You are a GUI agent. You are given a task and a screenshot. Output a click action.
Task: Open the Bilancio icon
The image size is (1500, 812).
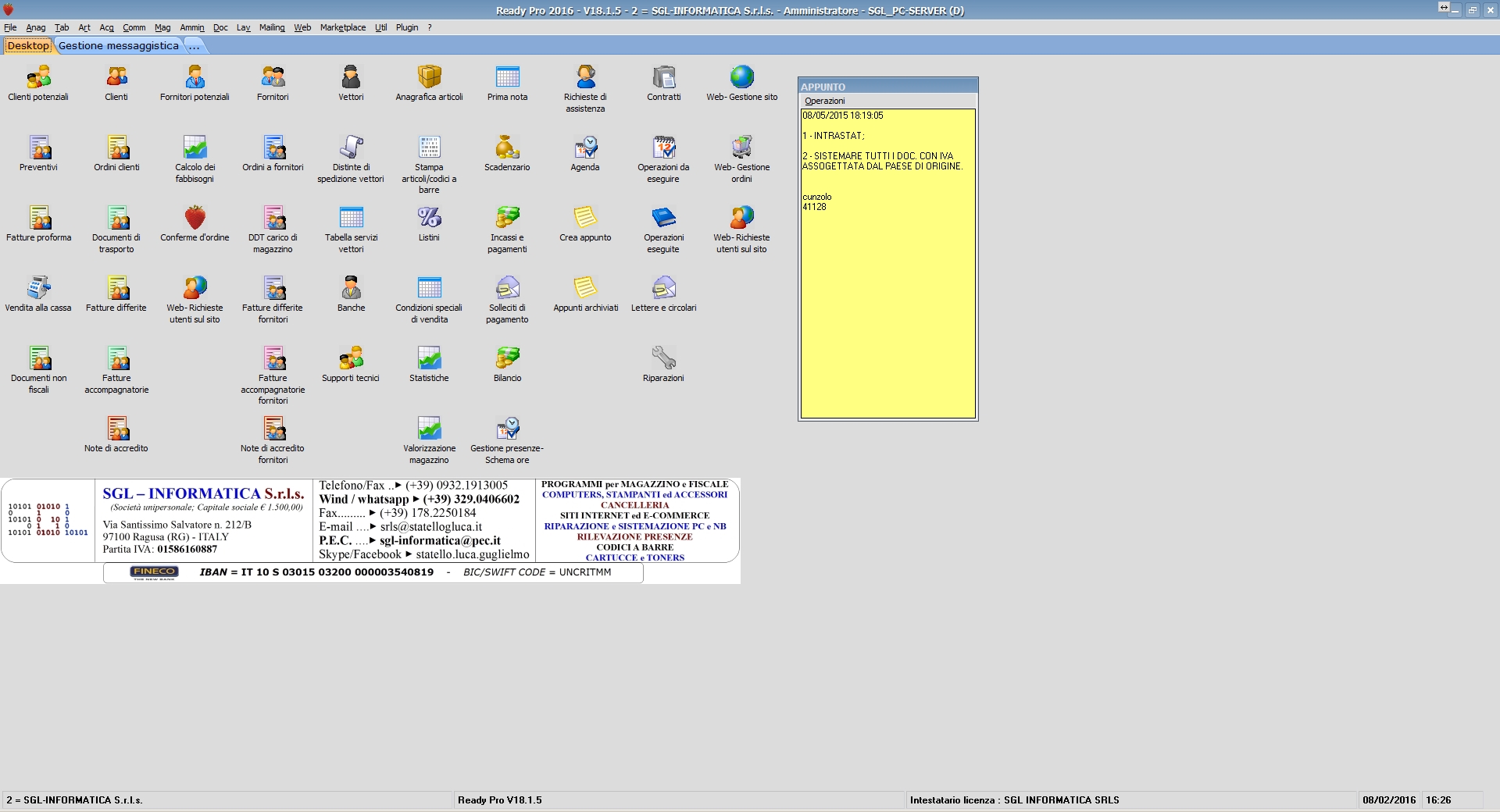tap(507, 358)
